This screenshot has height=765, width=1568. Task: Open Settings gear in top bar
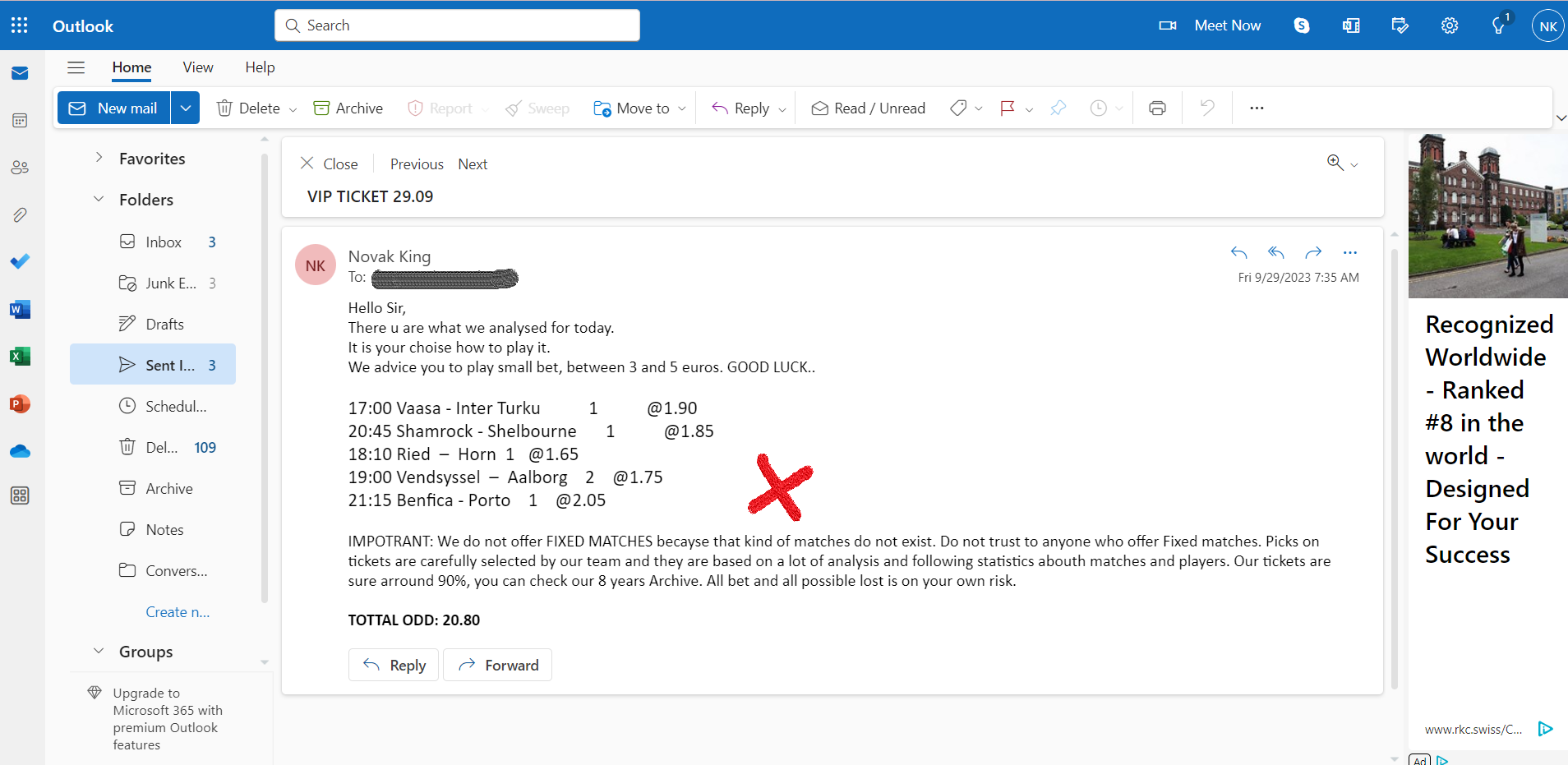click(1450, 25)
